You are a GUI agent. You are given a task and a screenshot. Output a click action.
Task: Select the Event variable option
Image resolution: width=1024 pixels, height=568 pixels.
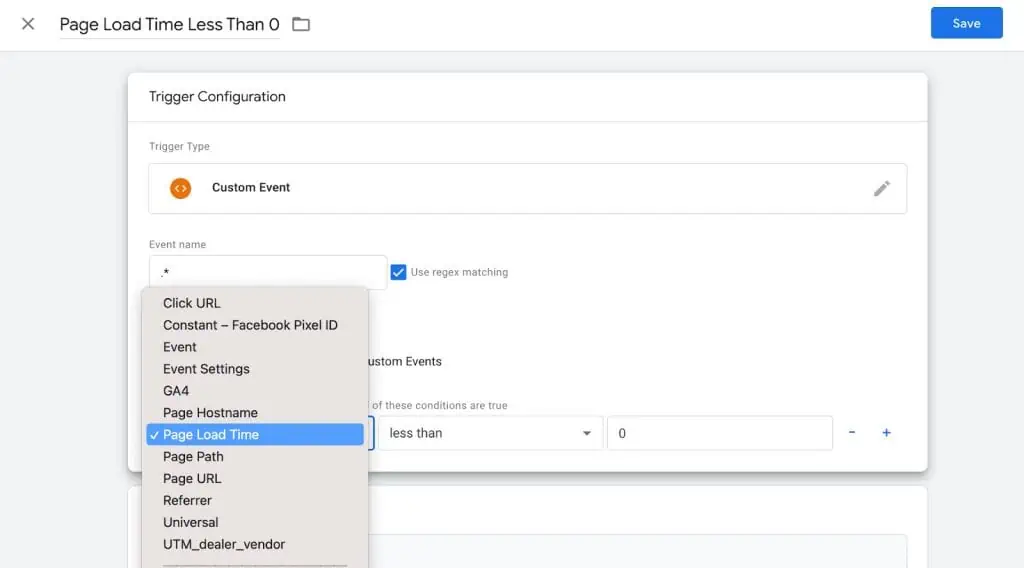(180, 347)
